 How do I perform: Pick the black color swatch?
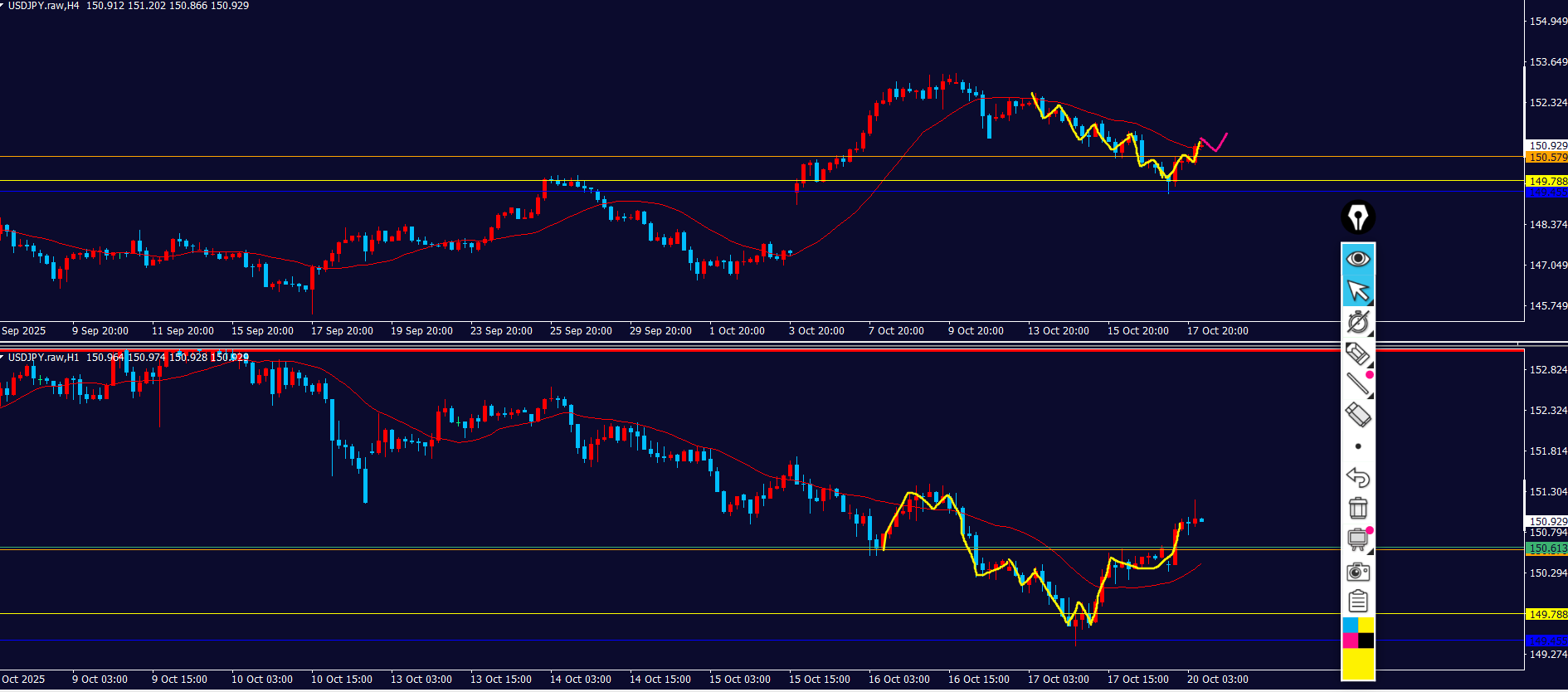1366,641
